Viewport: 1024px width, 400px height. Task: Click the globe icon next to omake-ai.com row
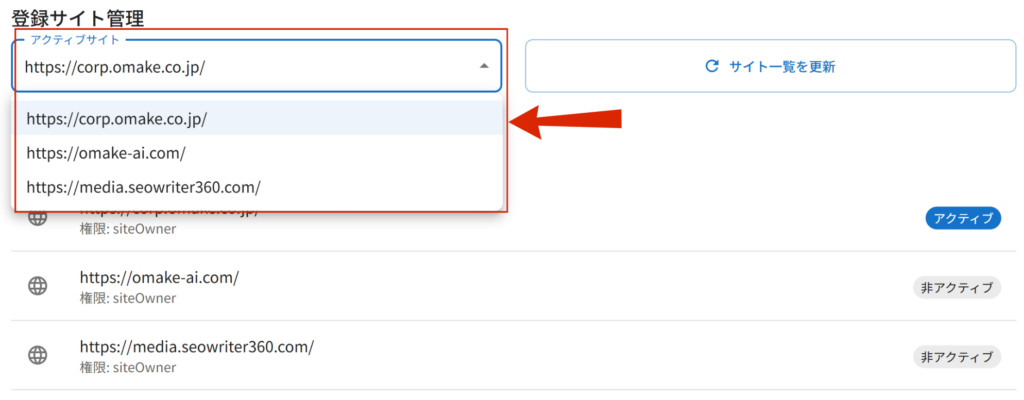coord(38,286)
